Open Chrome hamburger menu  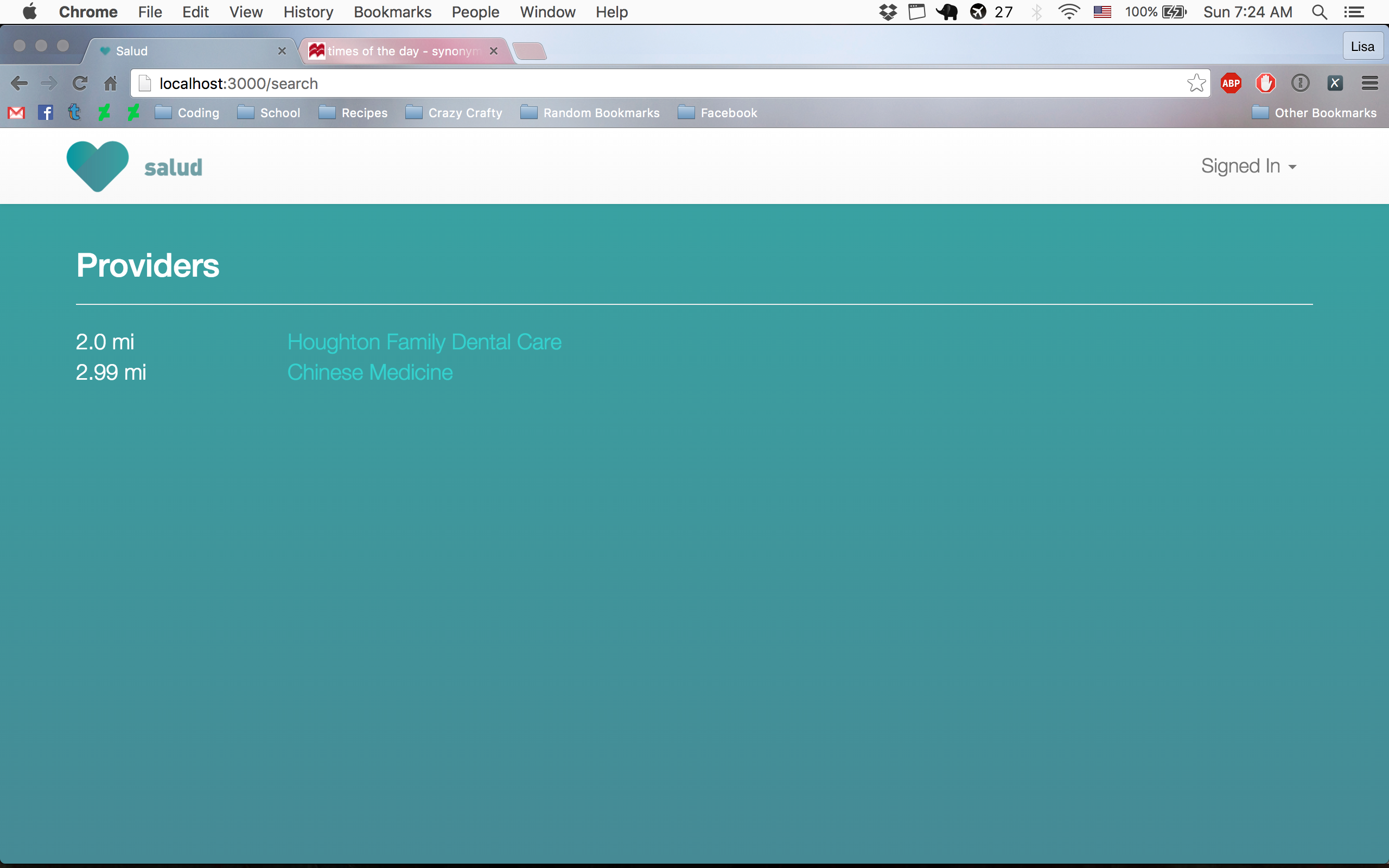click(x=1369, y=84)
